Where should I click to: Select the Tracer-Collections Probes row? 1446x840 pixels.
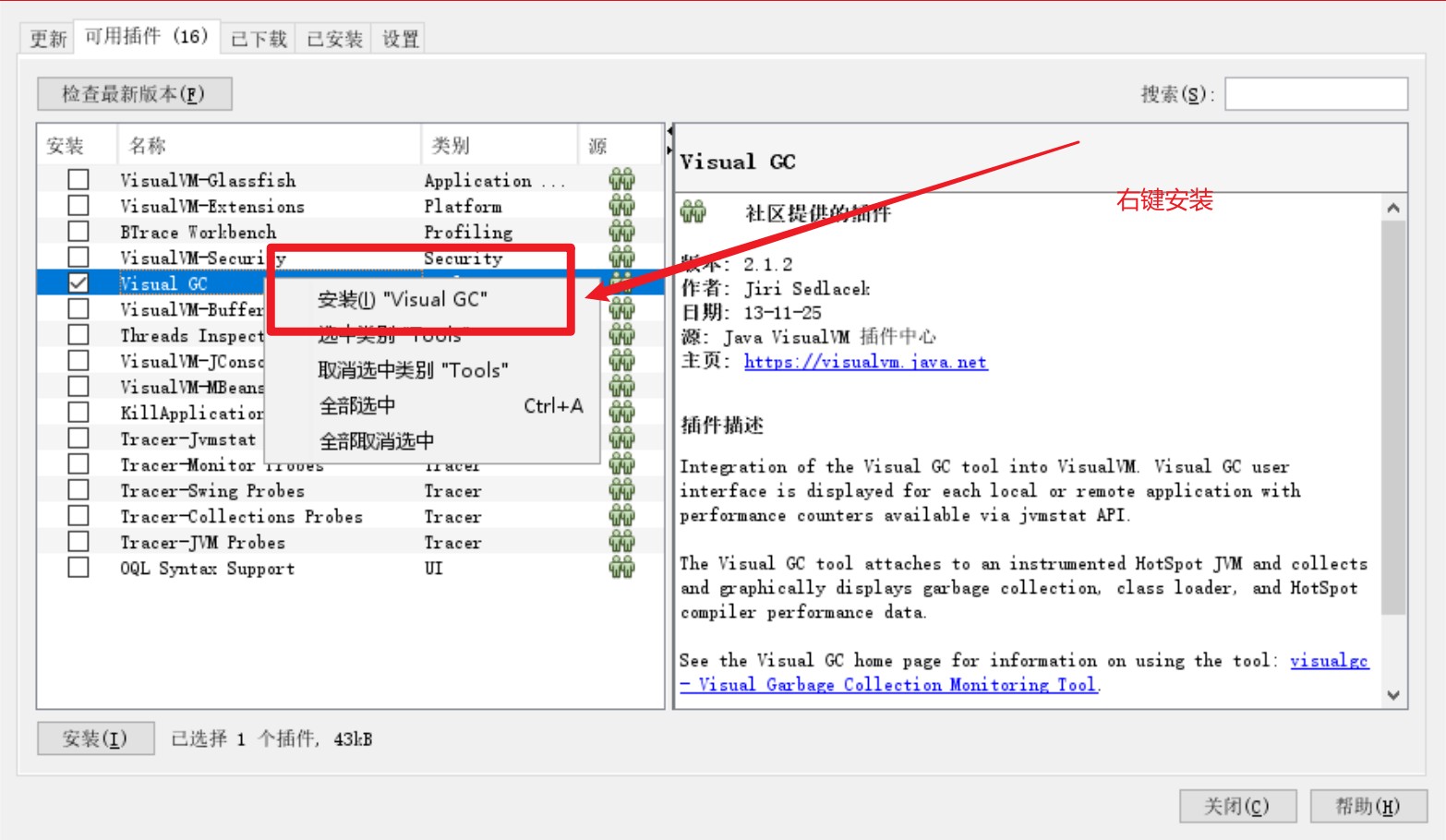coord(351,516)
